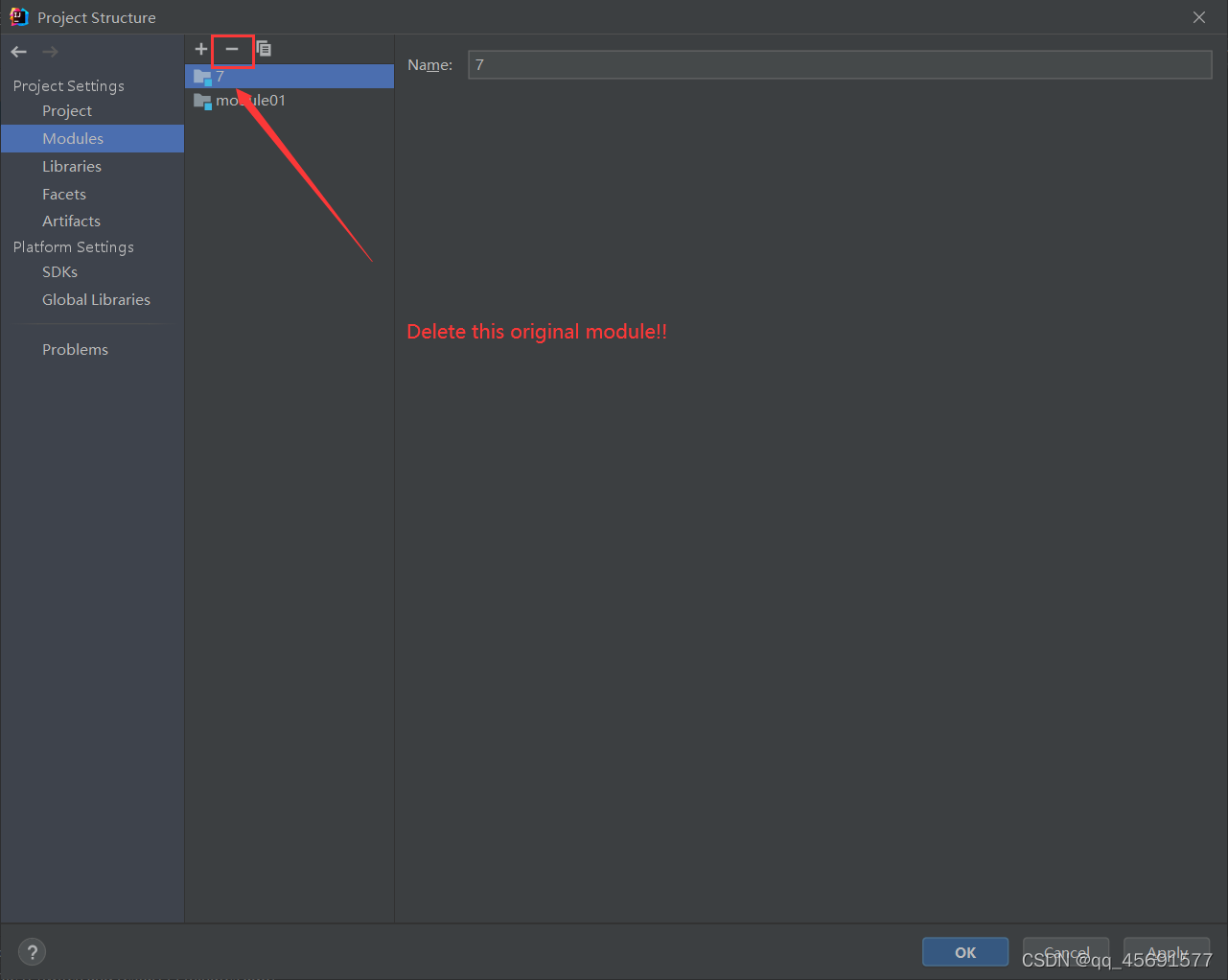Open help via the question mark icon
Image resolution: width=1228 pixels, height=980 pixels.
pos(33,952)
